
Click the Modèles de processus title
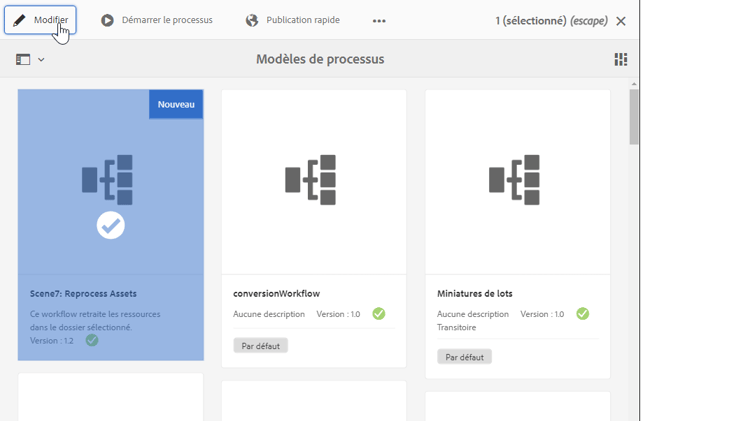pyautogui.click(x=320, y=59)
